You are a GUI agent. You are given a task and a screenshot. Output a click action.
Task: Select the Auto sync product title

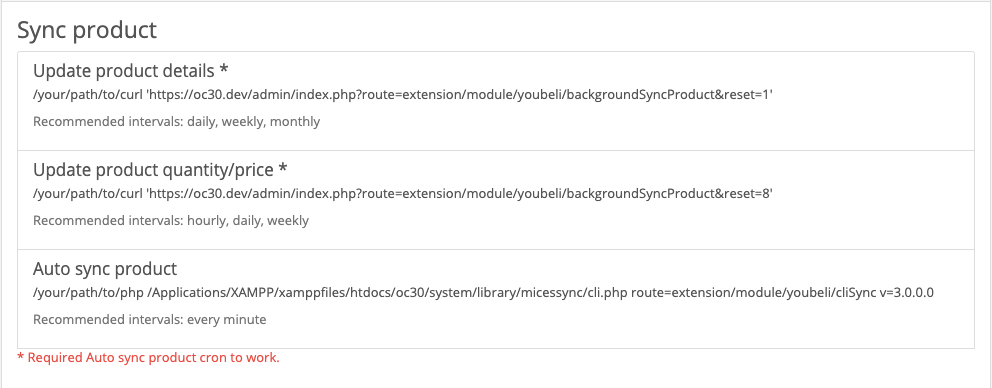point(105,268)
